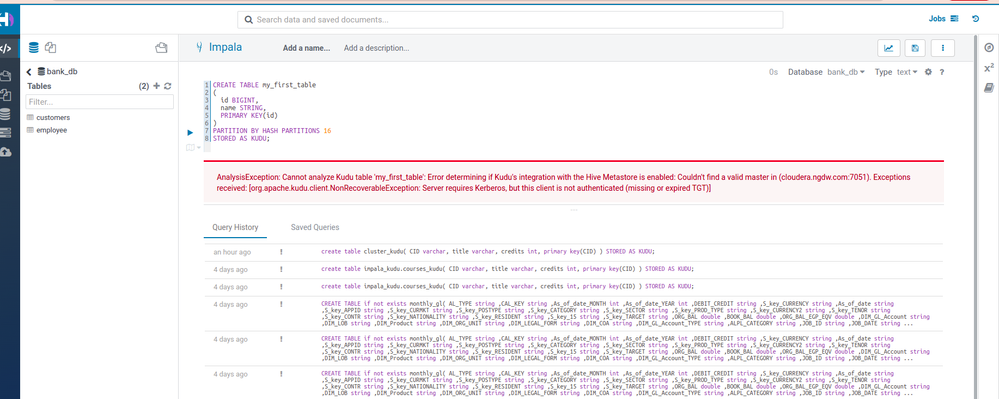Save the query with the disk icon

[916, 48]
